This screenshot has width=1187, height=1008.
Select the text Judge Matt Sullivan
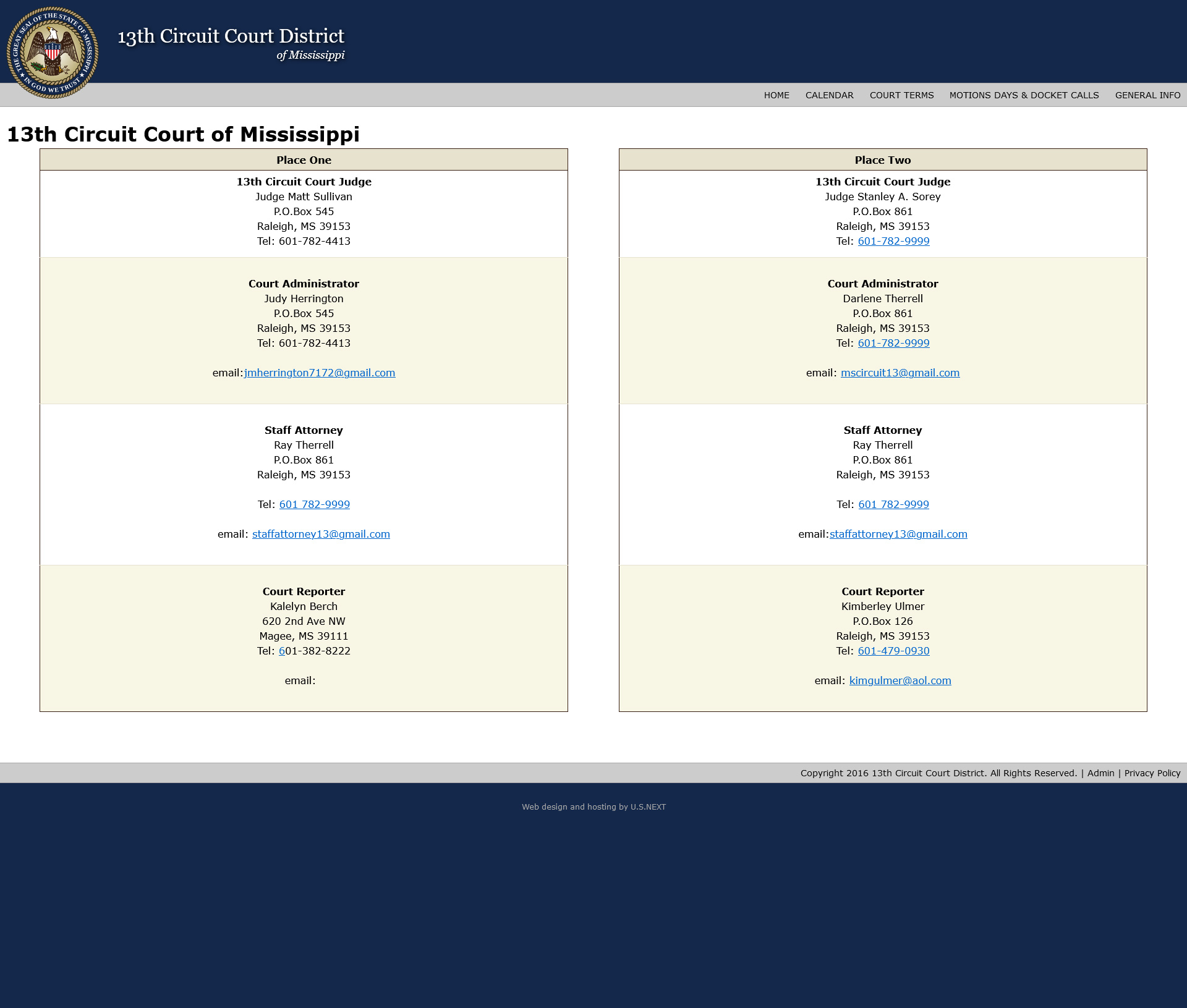click(x=304, y=197)
